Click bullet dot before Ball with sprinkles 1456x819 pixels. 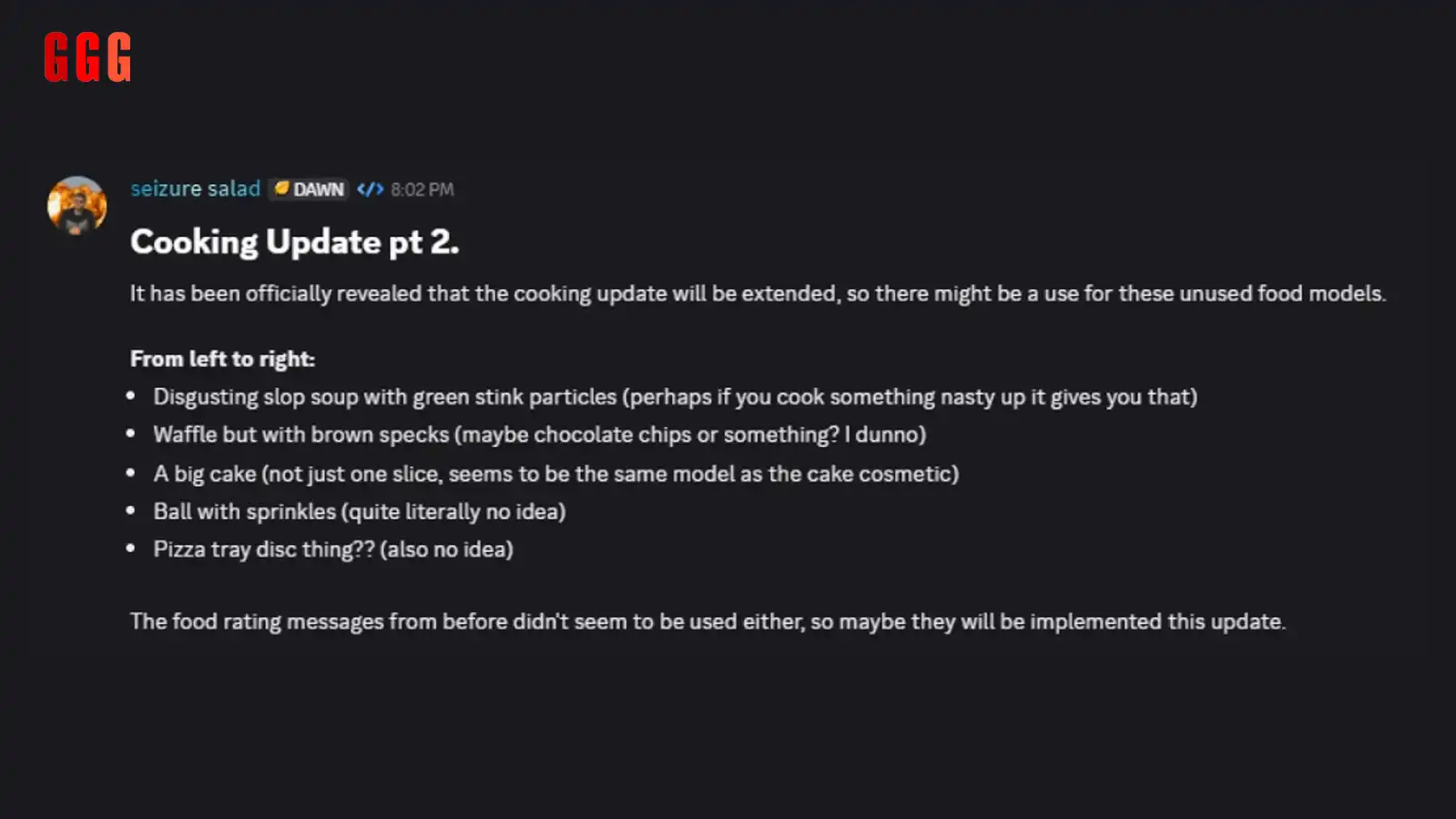131,510
